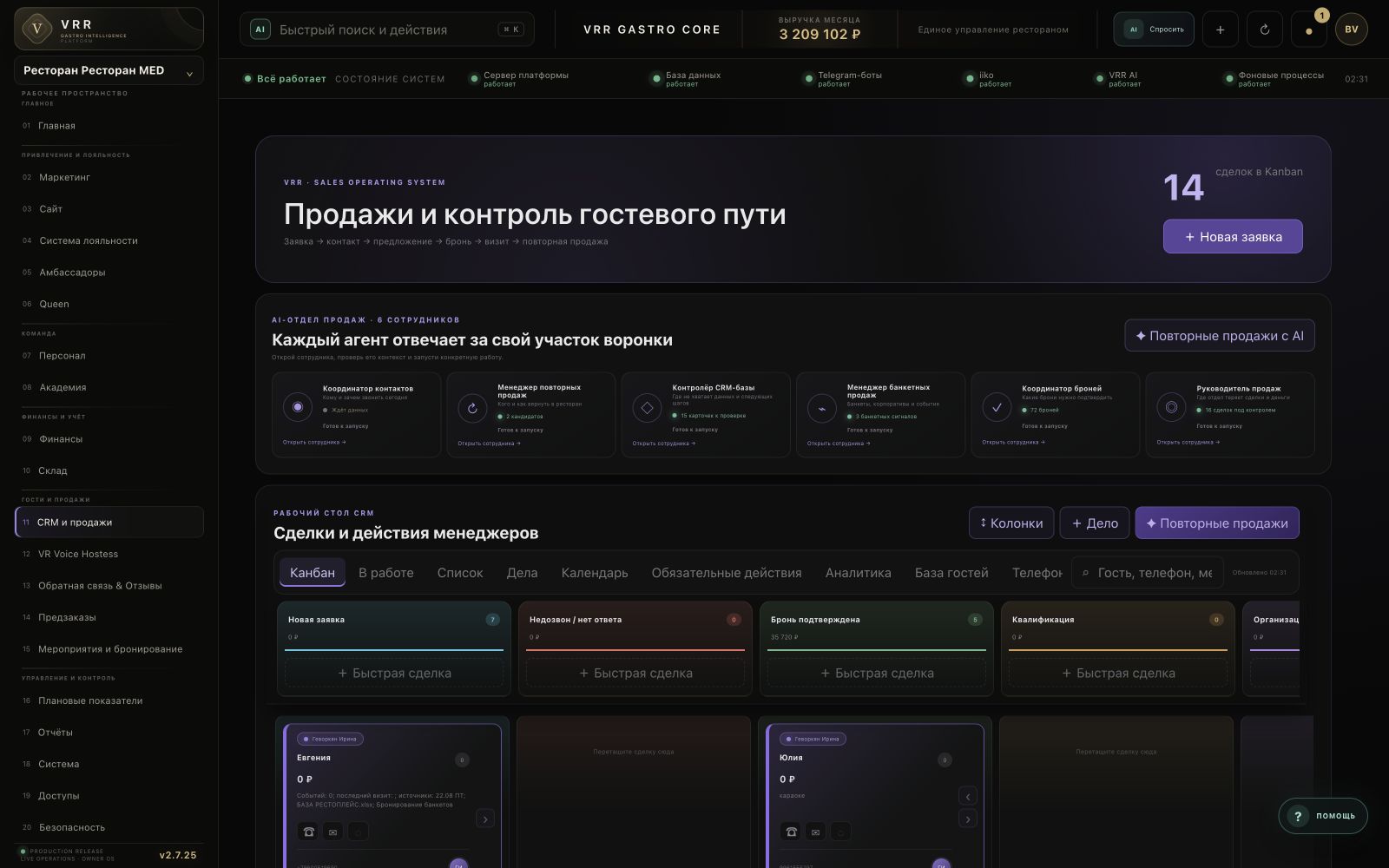The width and height of the screenshot is (1389, 868).
Task: Click the Новая заявка button
Action: coord(1233,236)
